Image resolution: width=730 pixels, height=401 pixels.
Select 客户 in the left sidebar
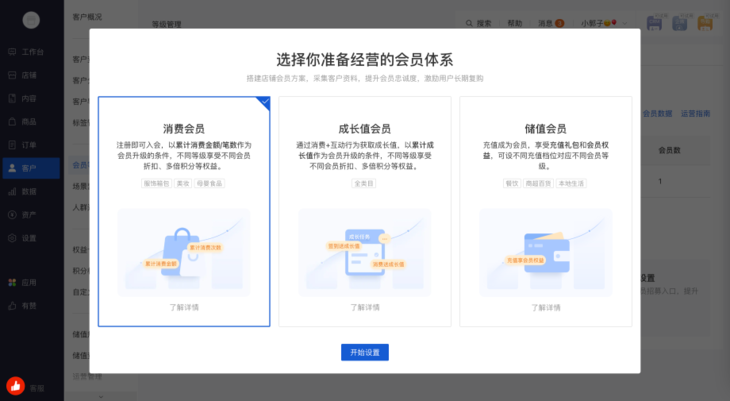point(31,168)
